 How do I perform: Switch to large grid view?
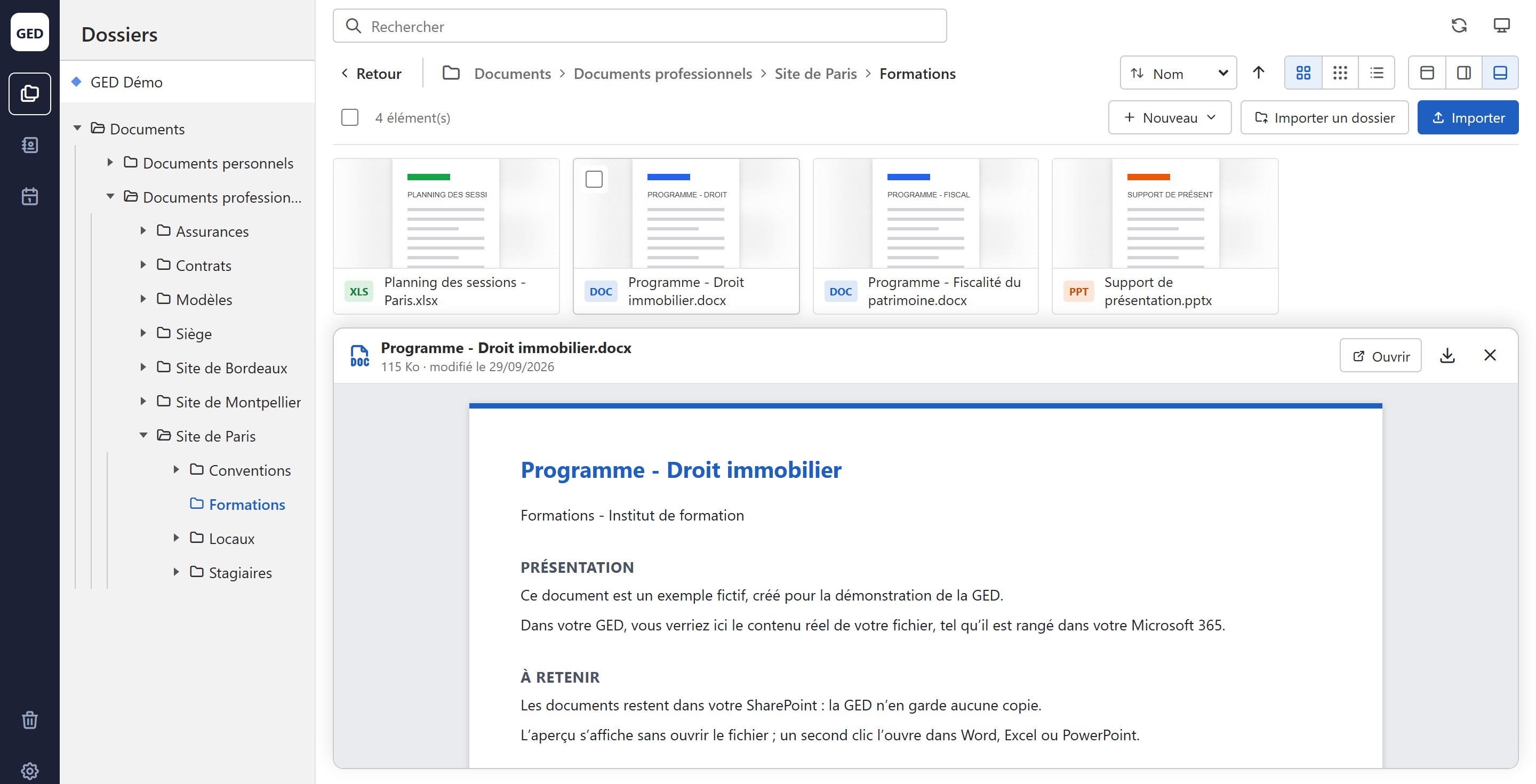tap(1303, 73)
